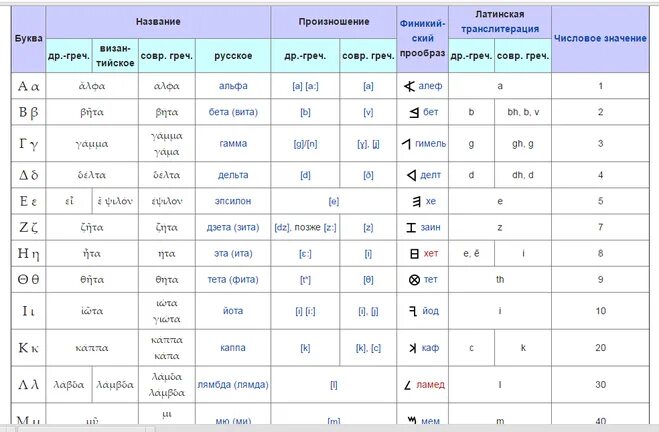This screenshot has width=659, height=432.
Task: Open the 'йота' link
Action: [233, 311]
